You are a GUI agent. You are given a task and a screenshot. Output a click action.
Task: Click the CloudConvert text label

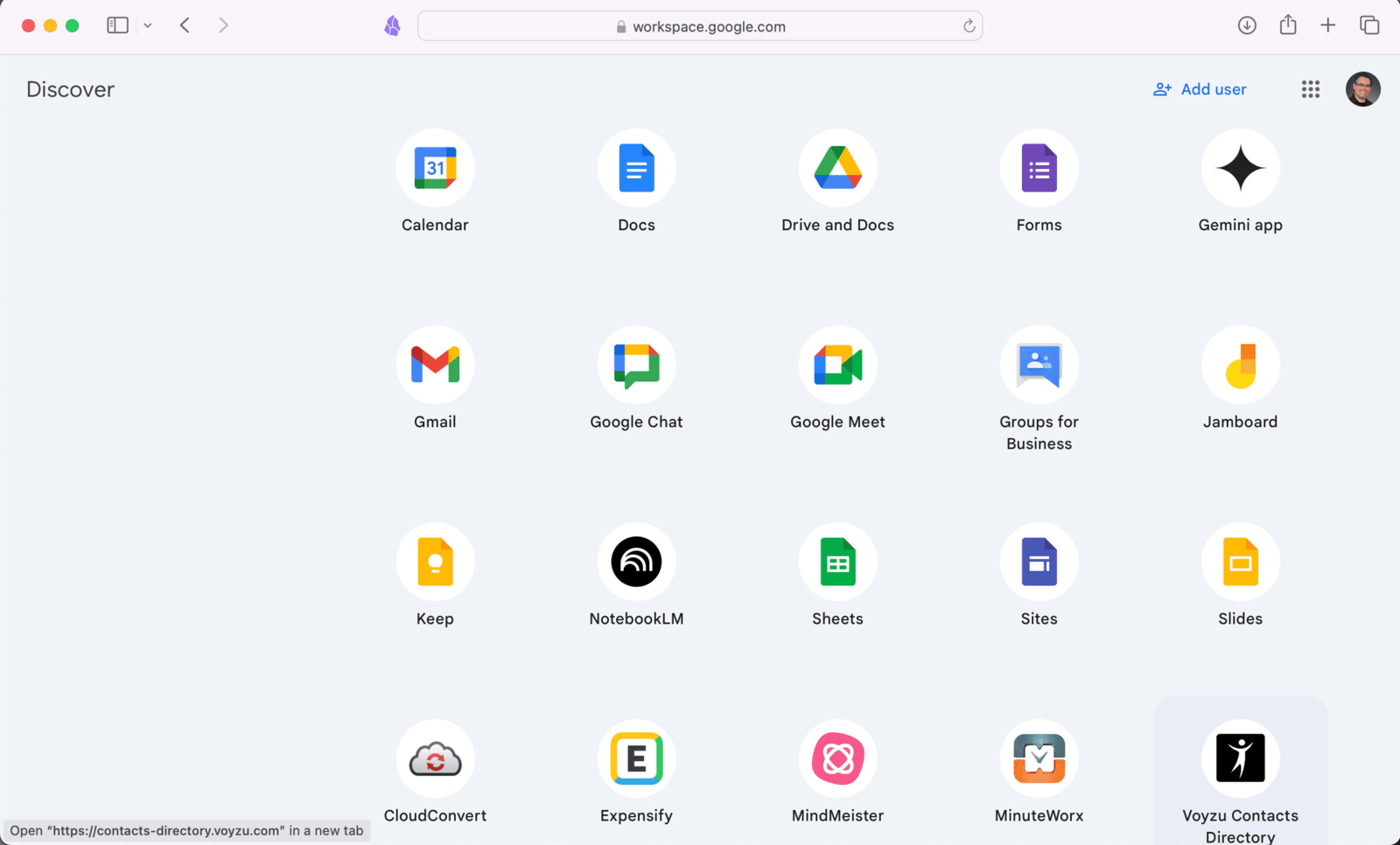tap(435, 815)
